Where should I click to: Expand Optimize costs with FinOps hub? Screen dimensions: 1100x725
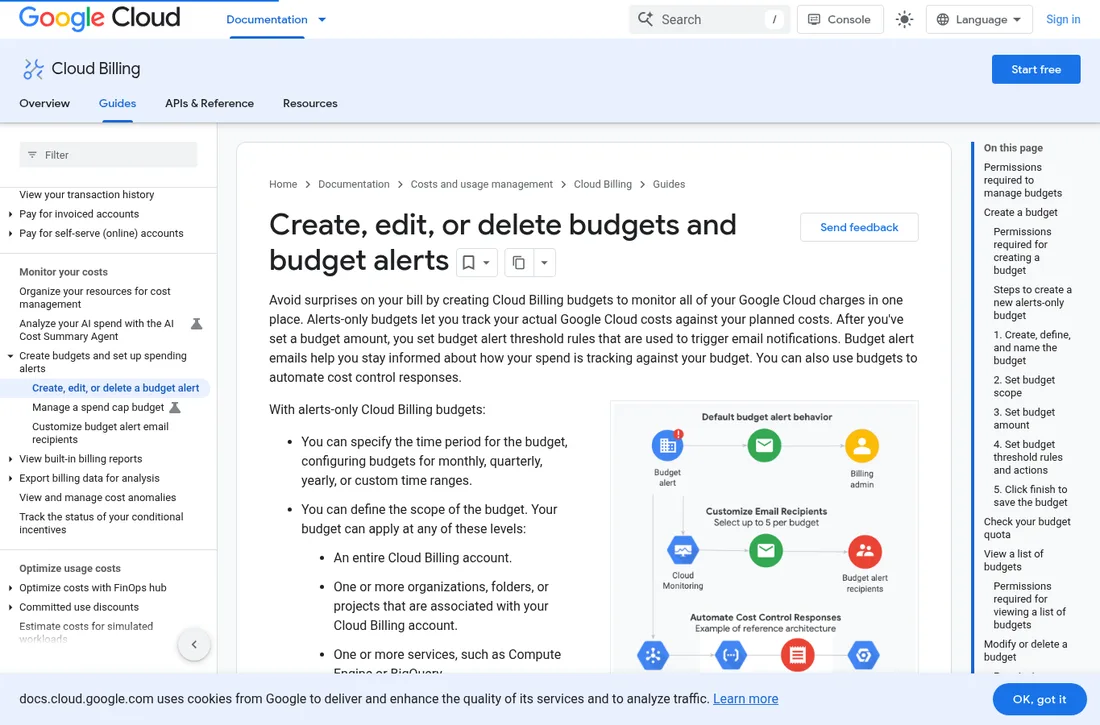click(x=10, y=588)
